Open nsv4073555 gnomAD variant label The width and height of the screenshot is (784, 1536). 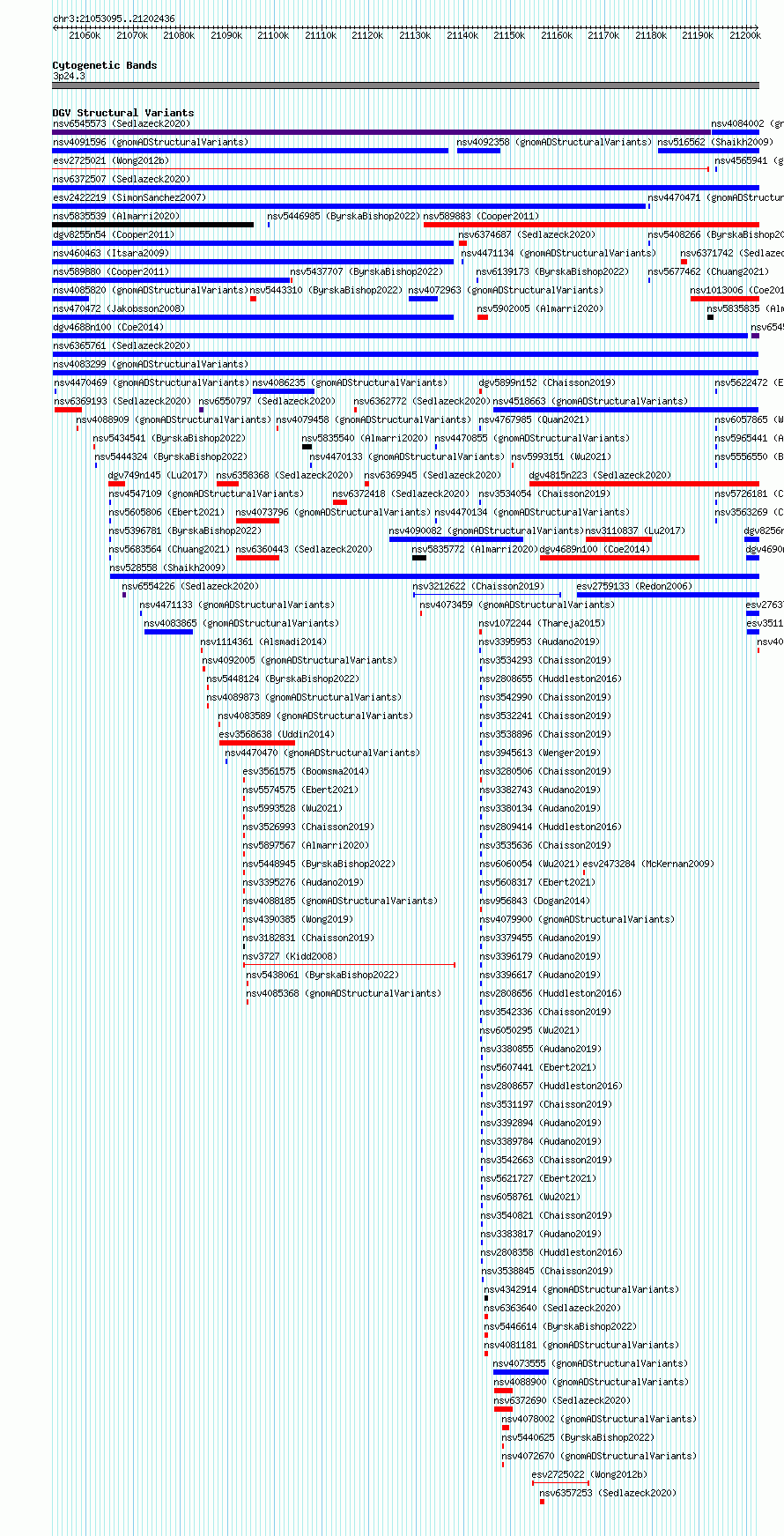590,1363
